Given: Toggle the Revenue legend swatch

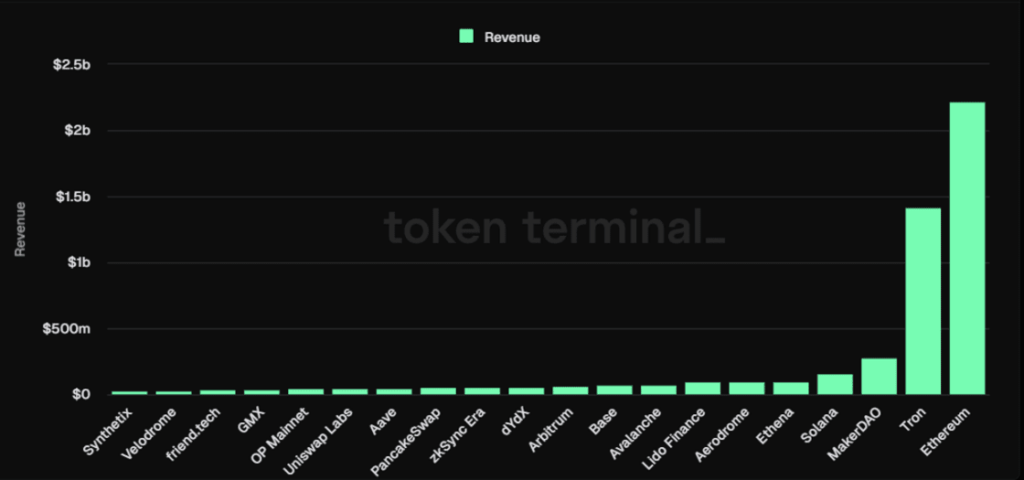Looking at the screenshot, I should click(x=466, y=37).
